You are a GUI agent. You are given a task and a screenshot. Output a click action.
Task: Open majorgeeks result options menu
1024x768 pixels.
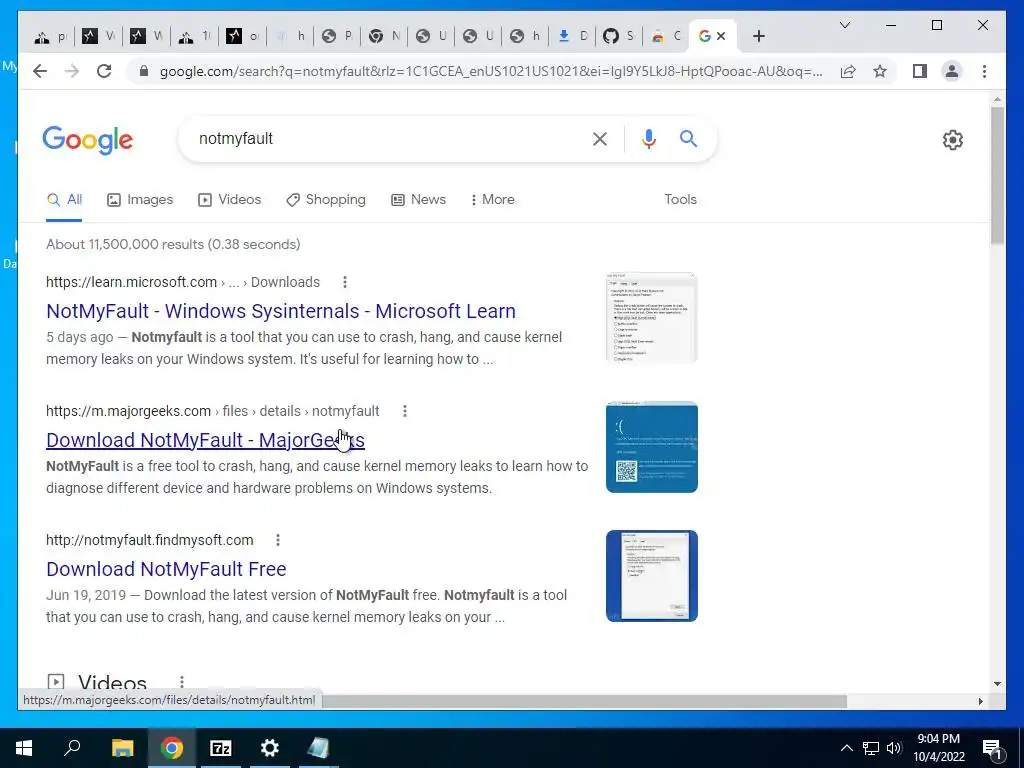(405, 411)
